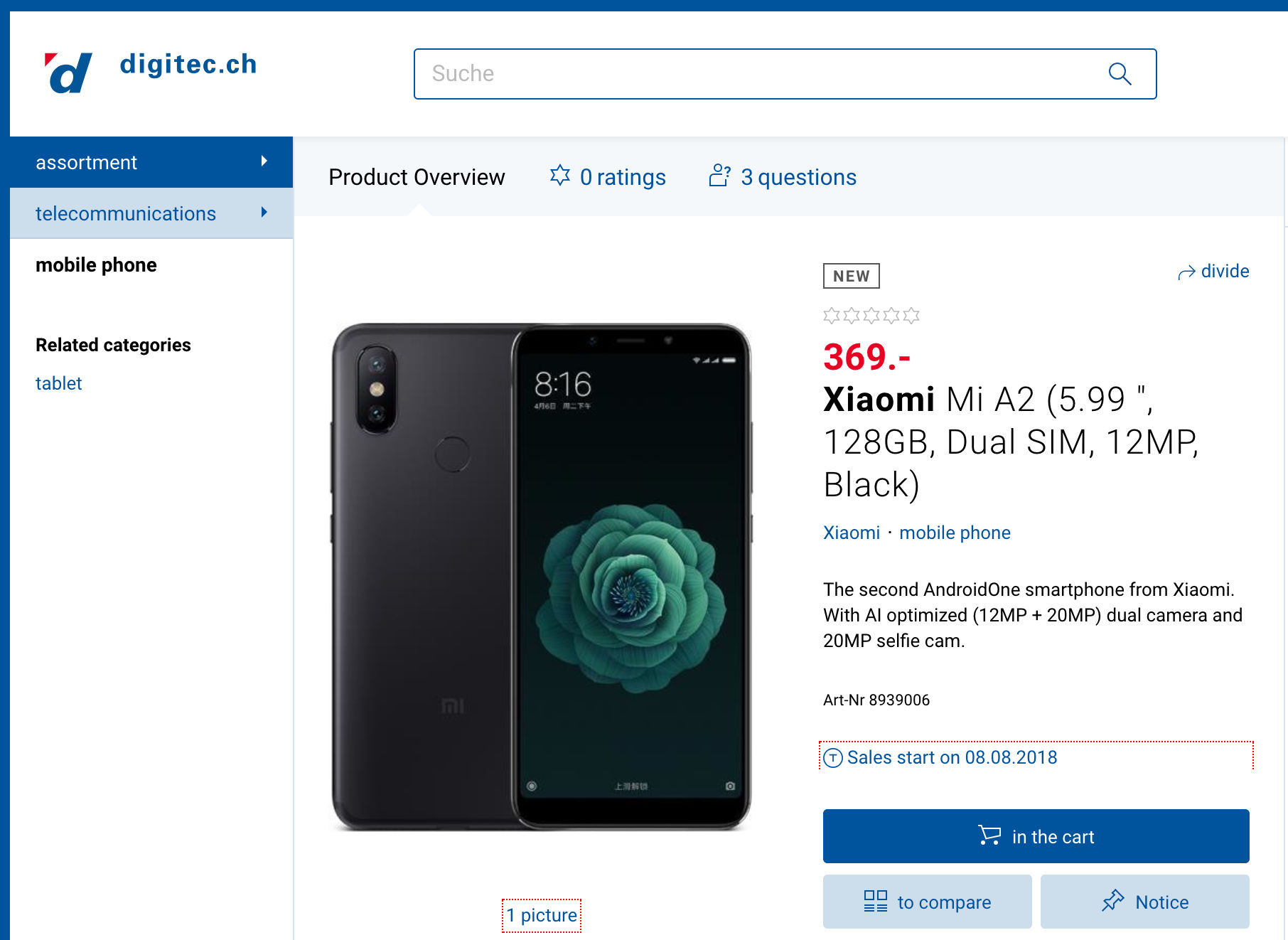This screenshot has height=940, width=1288.
Task: Click the shopping cart icon
Action: coord(989,835)
